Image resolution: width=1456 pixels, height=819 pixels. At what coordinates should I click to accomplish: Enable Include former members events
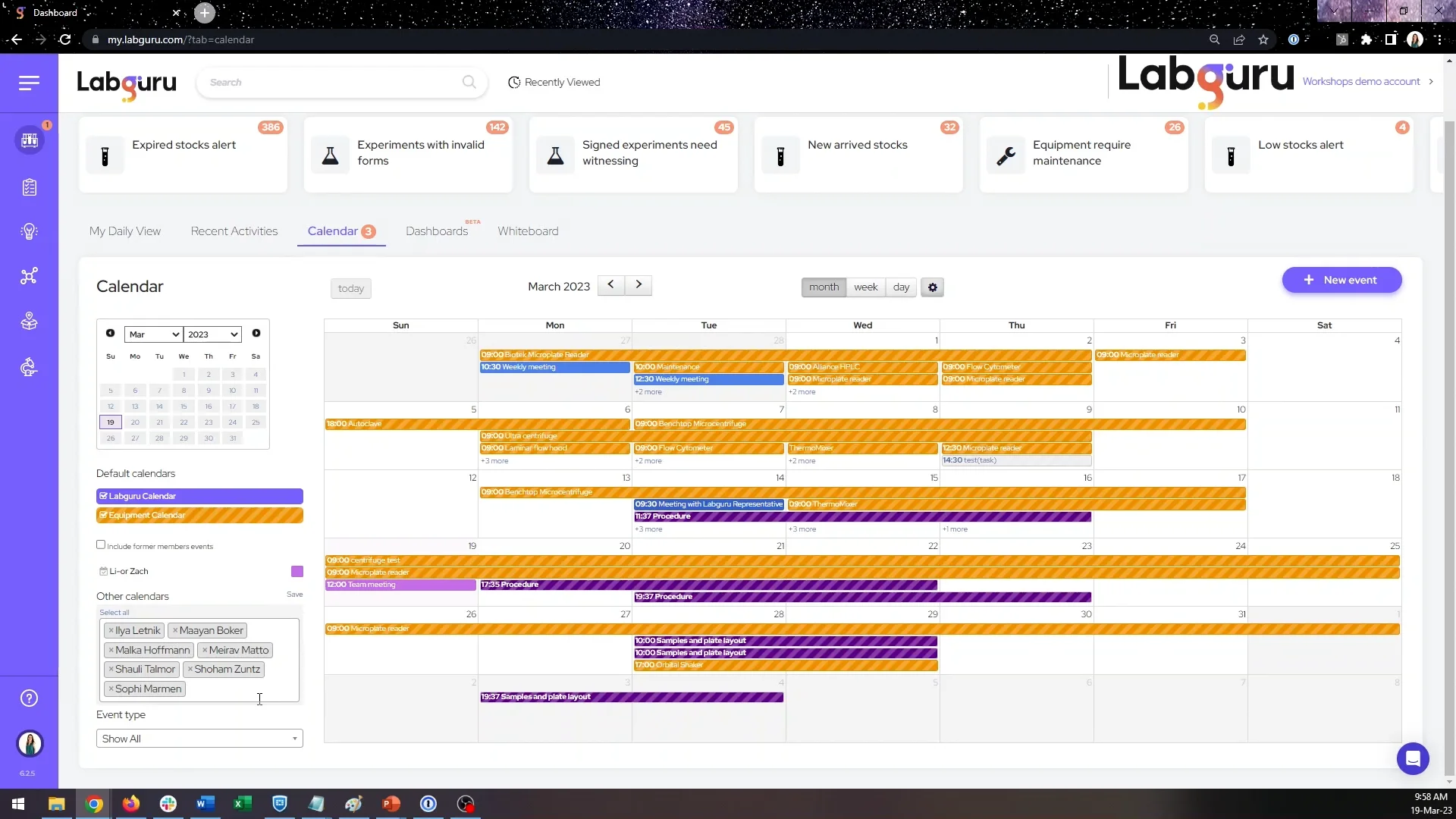[x=100, y=544]
